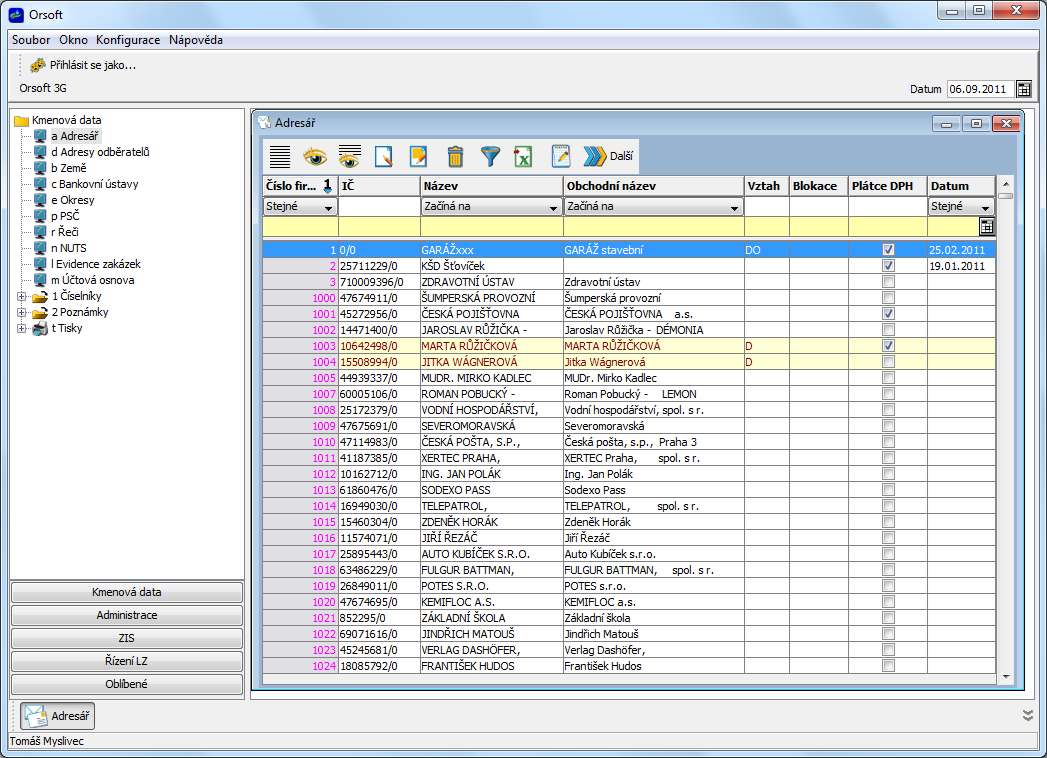1047x758 pixels.
Task: Open calendar icon beside Datum field
Action: tap(1023, 89)
